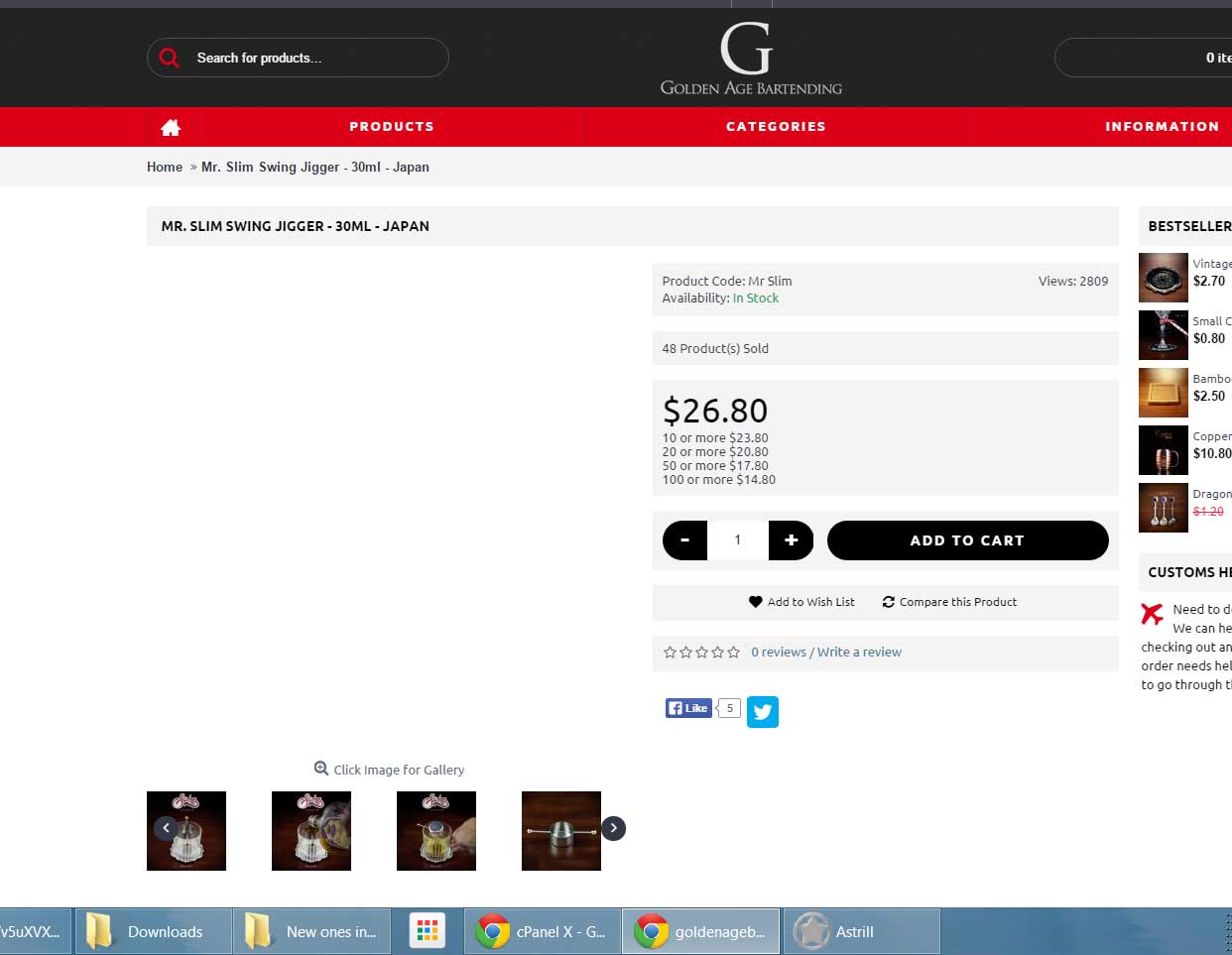Open the $2.70 Vintage bestseller thumbnail
The height and width of the screenshot is (955, 1232).
tap(1164, 278)
